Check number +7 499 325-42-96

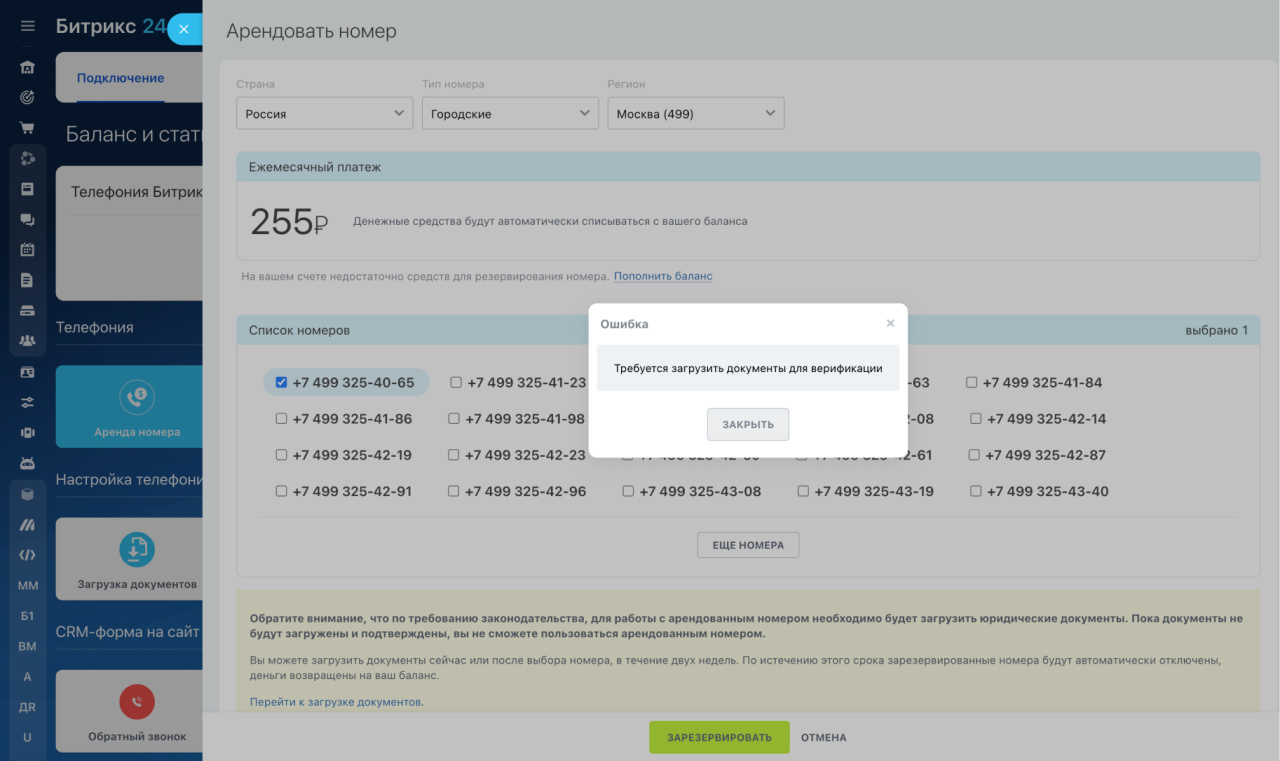click(x=454, y=491)
